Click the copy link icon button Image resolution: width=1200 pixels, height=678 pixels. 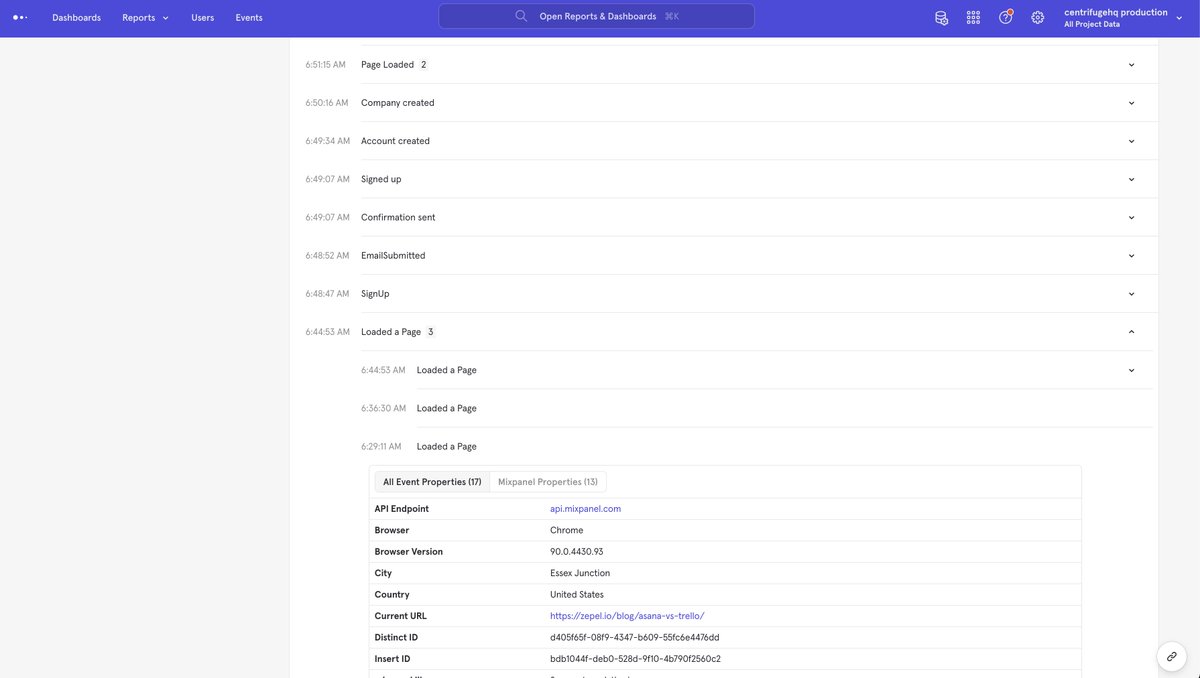click(1172, 657)
